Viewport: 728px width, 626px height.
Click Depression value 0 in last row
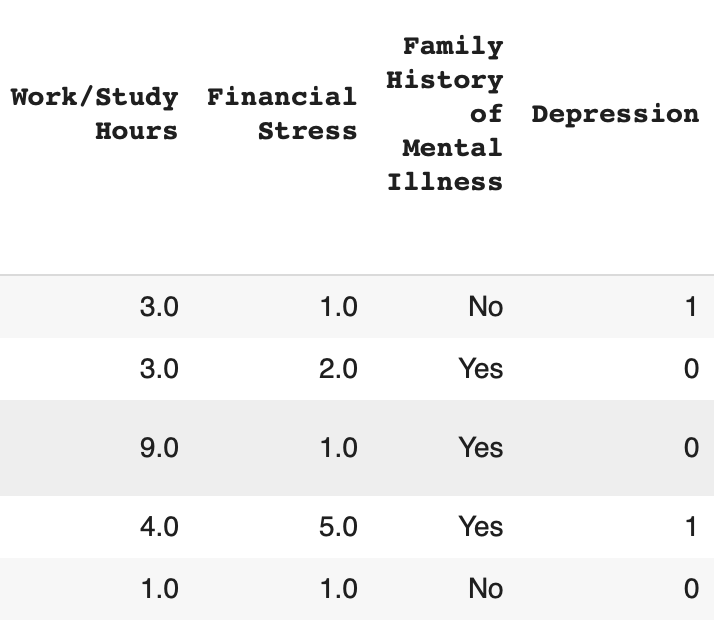coord(690,589)
